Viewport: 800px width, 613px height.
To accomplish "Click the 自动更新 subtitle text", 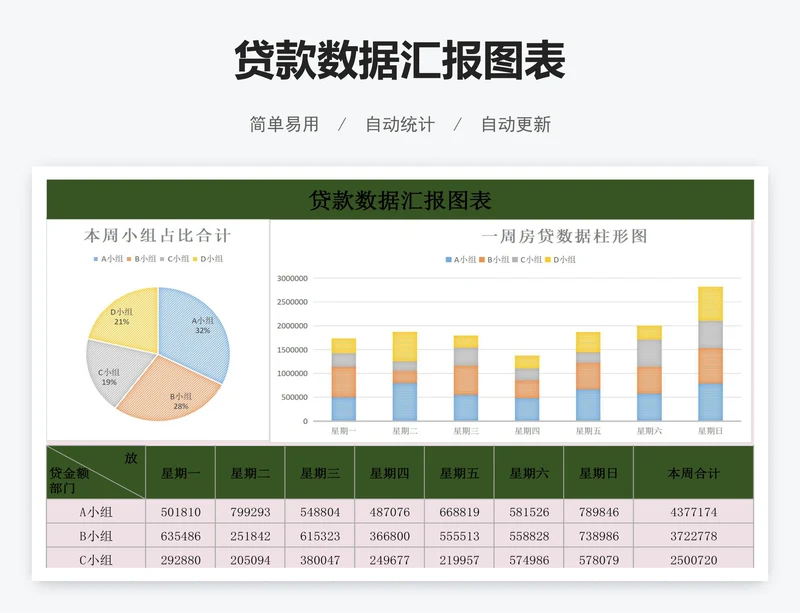I will pos(516,124).
